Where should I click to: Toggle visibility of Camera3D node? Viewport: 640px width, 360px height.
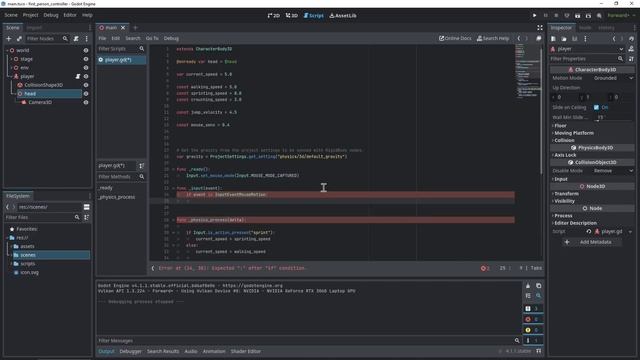pos(86,102)
